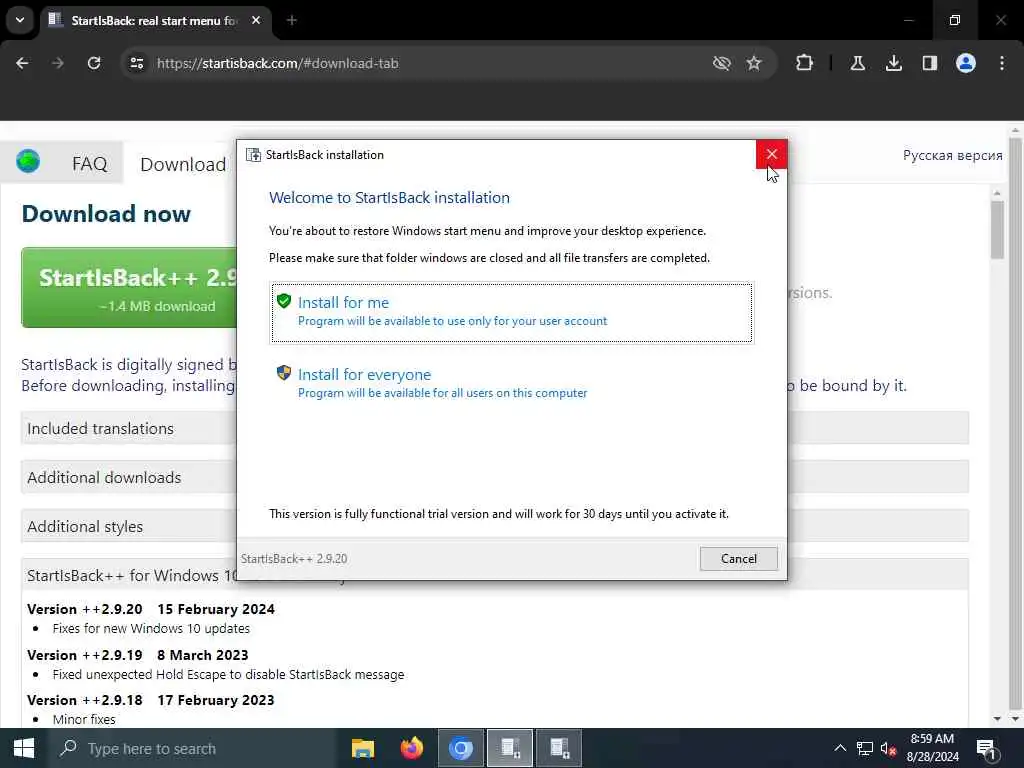Open the muted volume tray icon
The image size is (1024, 768).
tap(888, 748)
